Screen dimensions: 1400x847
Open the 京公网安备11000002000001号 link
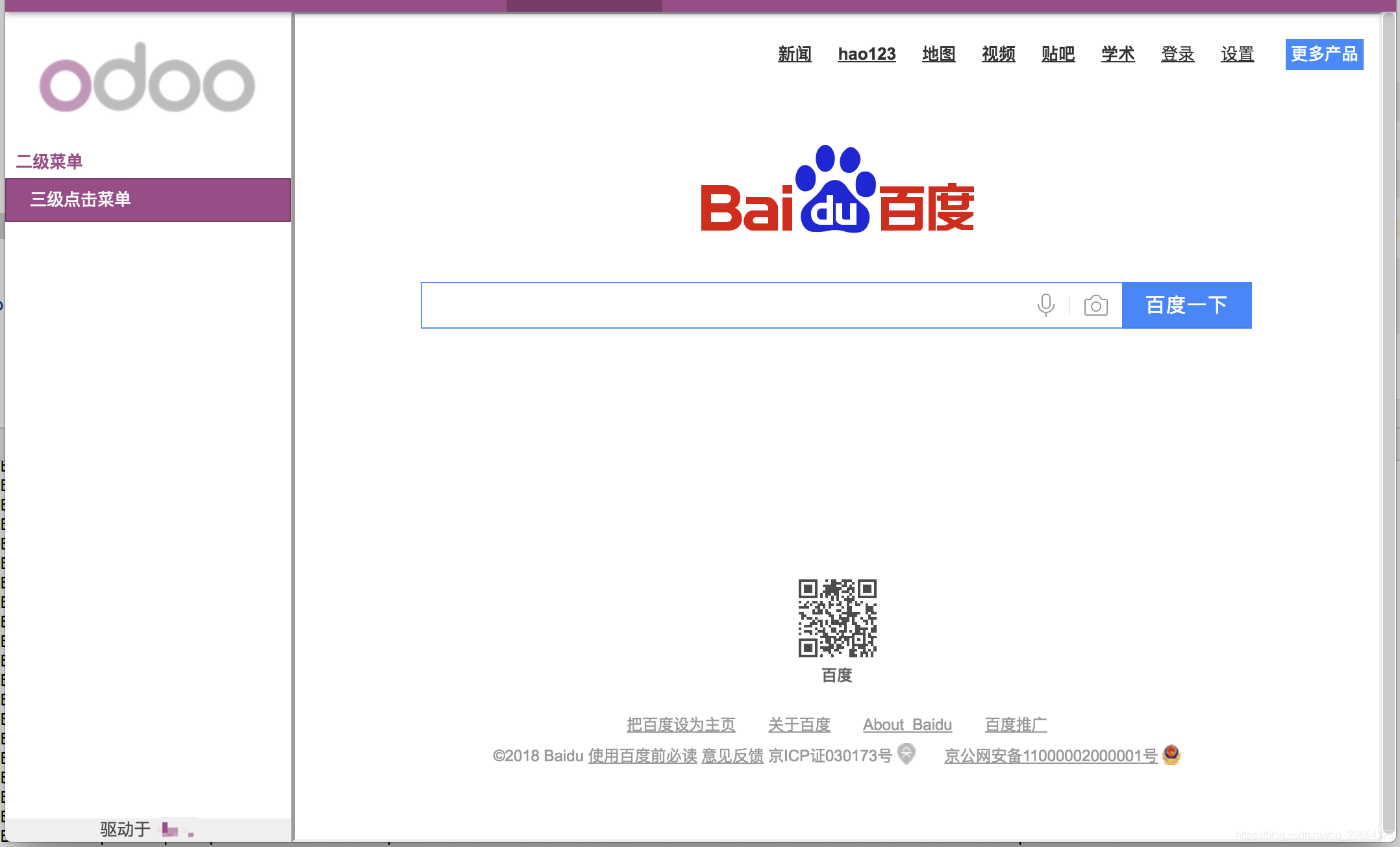pos(1051,755)
